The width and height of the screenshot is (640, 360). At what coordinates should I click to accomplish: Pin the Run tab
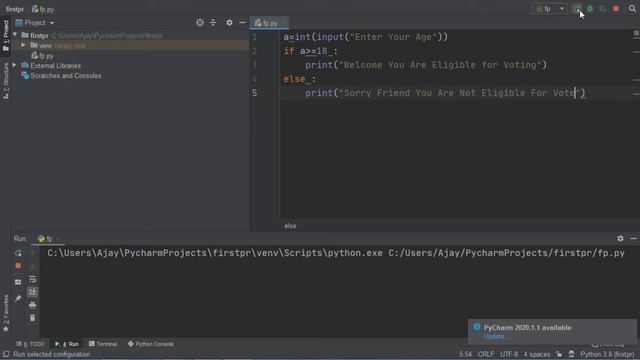pos(18,298)
